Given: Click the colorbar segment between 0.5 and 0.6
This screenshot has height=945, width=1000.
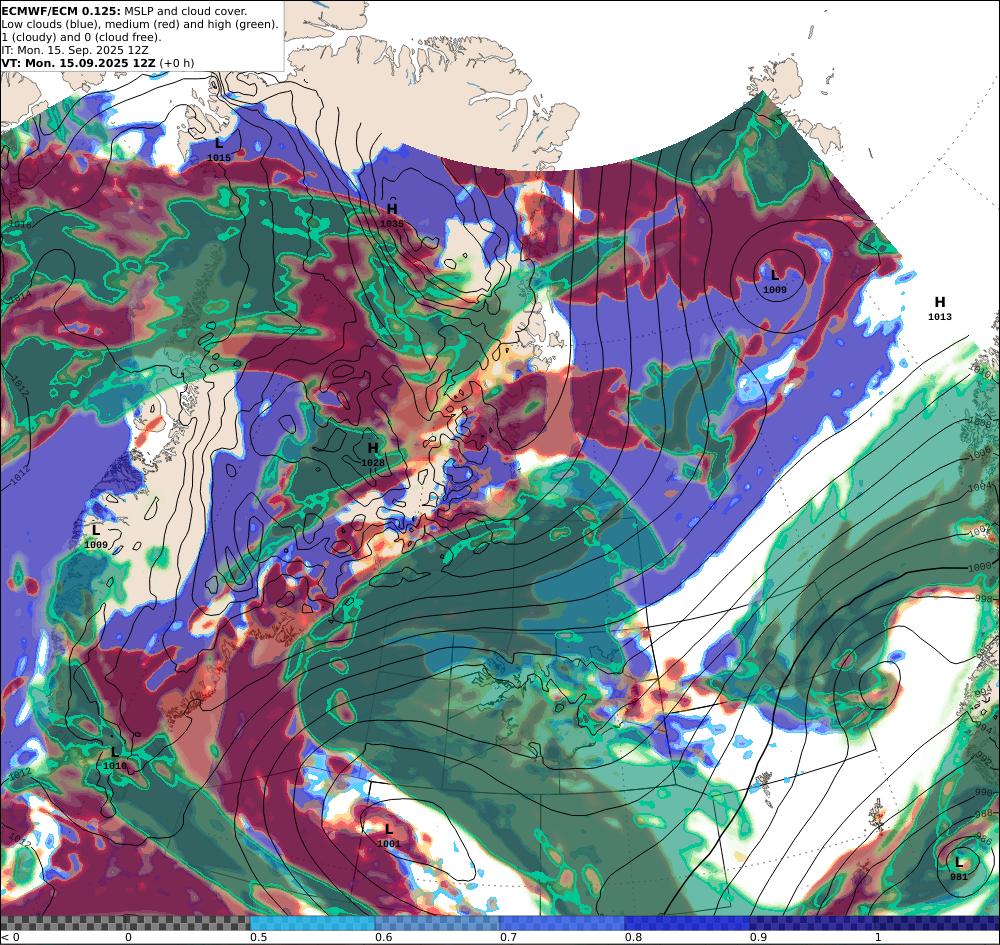Looking at the screenshot, I should (312, 923).
